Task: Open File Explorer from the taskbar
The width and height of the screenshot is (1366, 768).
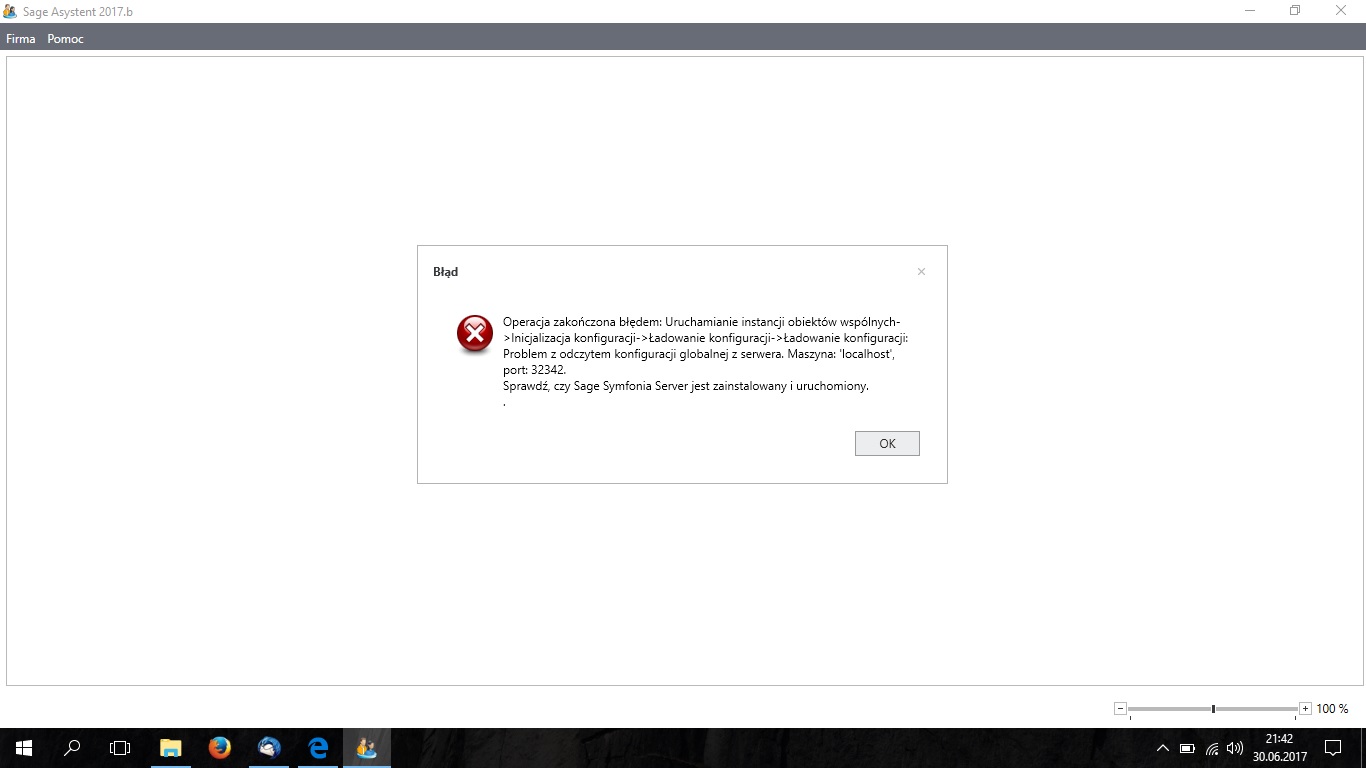Action: click(x=171, y=747)
